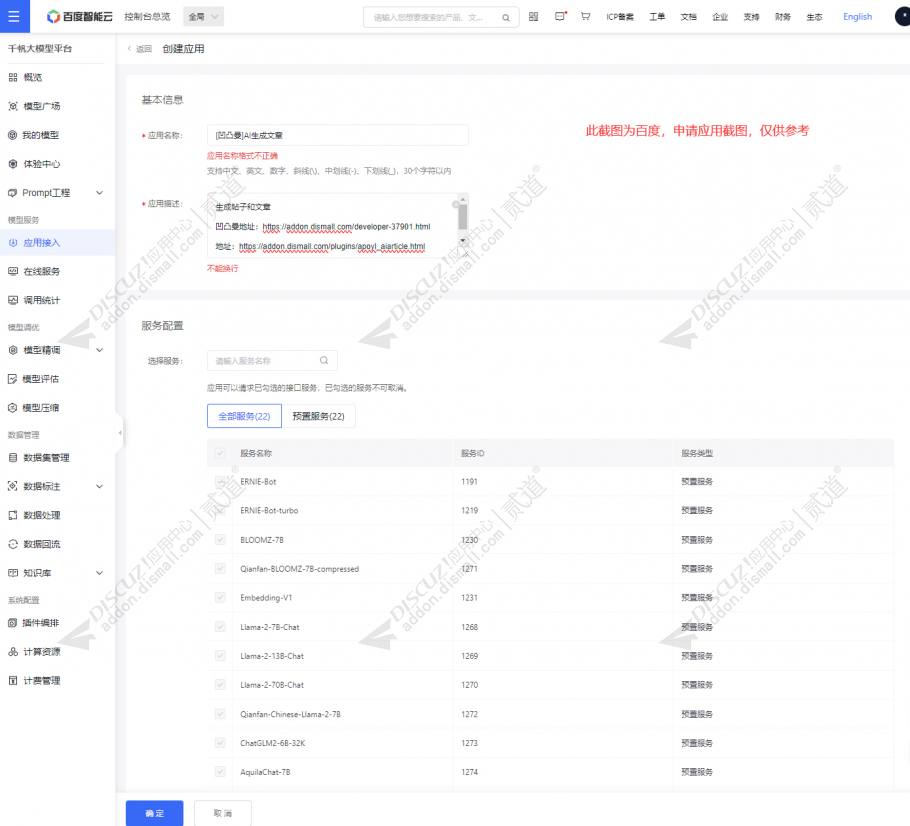Toggle the Llama-2-70B-Chat row checkbox

tap(220, 685)
